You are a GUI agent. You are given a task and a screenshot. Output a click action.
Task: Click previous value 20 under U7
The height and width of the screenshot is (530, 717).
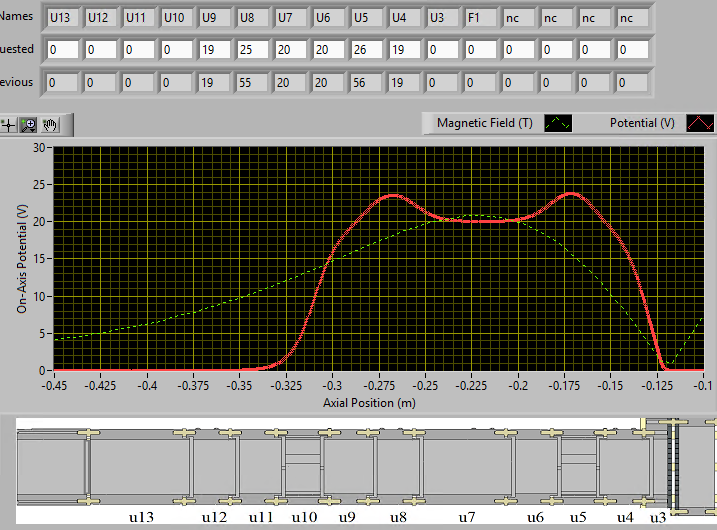pos(290,83)
